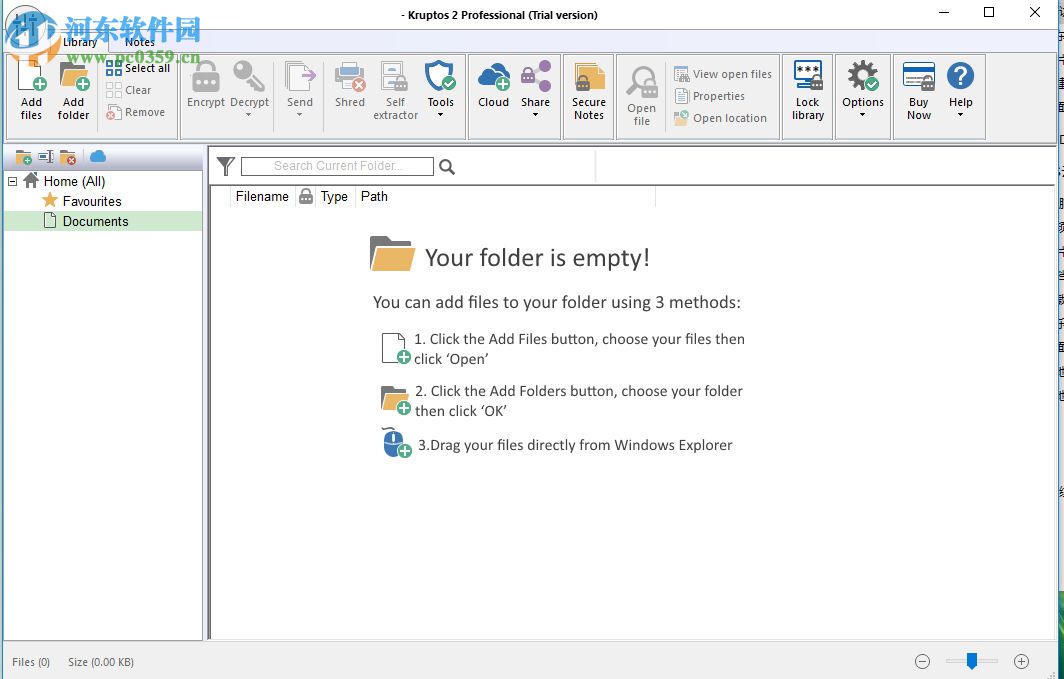Click the Search Current Folder field

point(337,166)
